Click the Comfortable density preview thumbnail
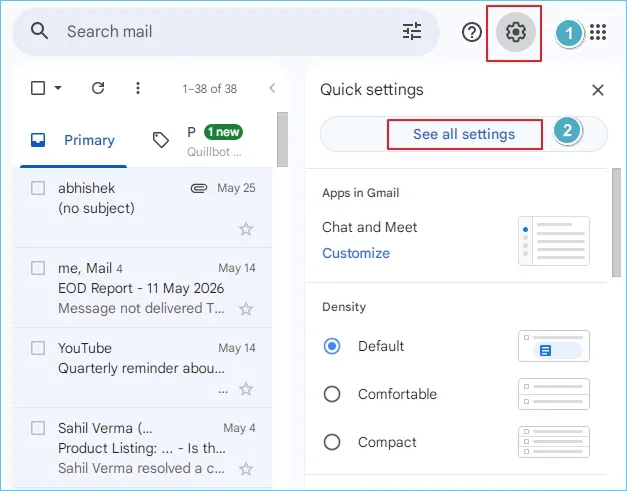 tap(554, 394)
